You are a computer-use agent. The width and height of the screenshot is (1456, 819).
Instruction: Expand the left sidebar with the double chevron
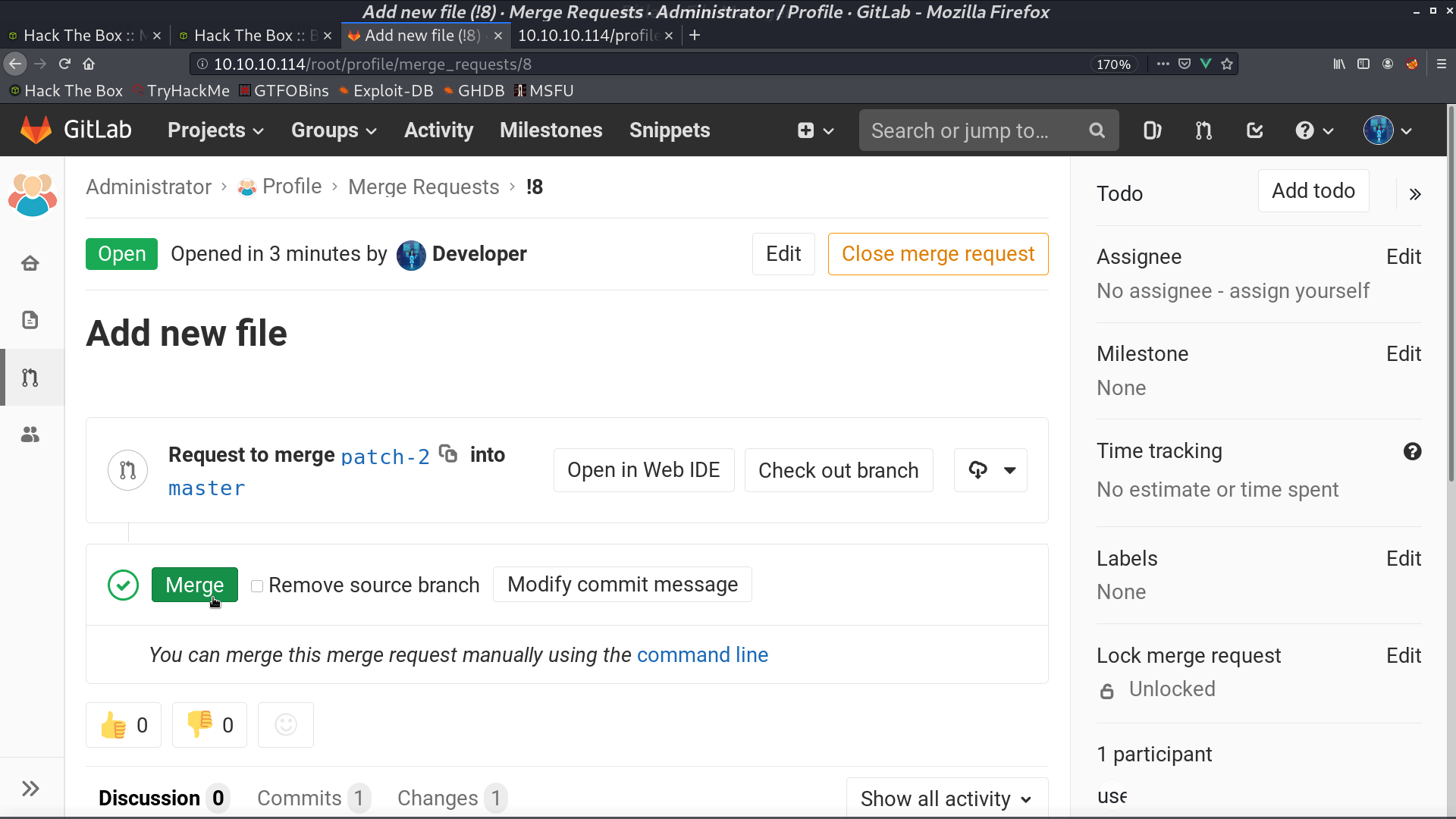pyautogui.click(x=30, y=789)
